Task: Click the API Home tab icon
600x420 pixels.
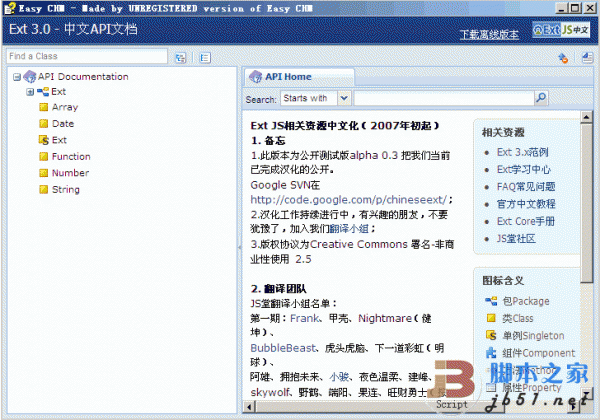Action: 255,77
